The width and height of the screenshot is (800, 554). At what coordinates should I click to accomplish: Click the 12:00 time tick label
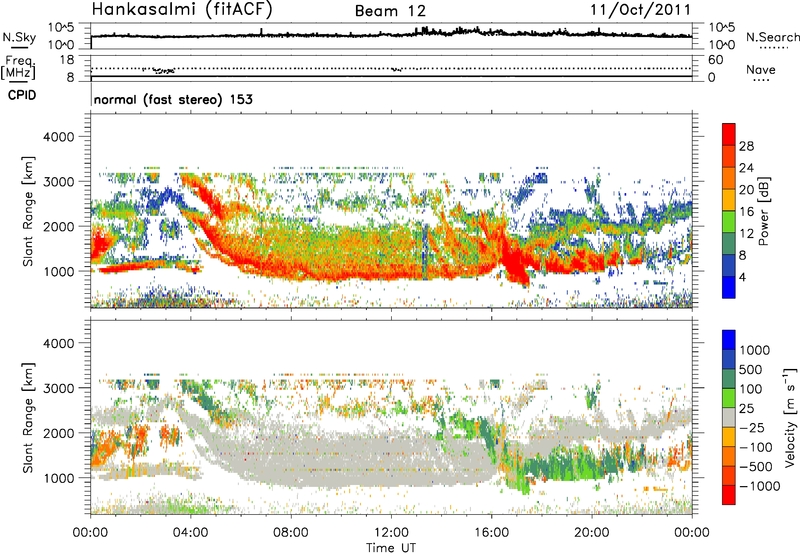click(x=391, y=533)
